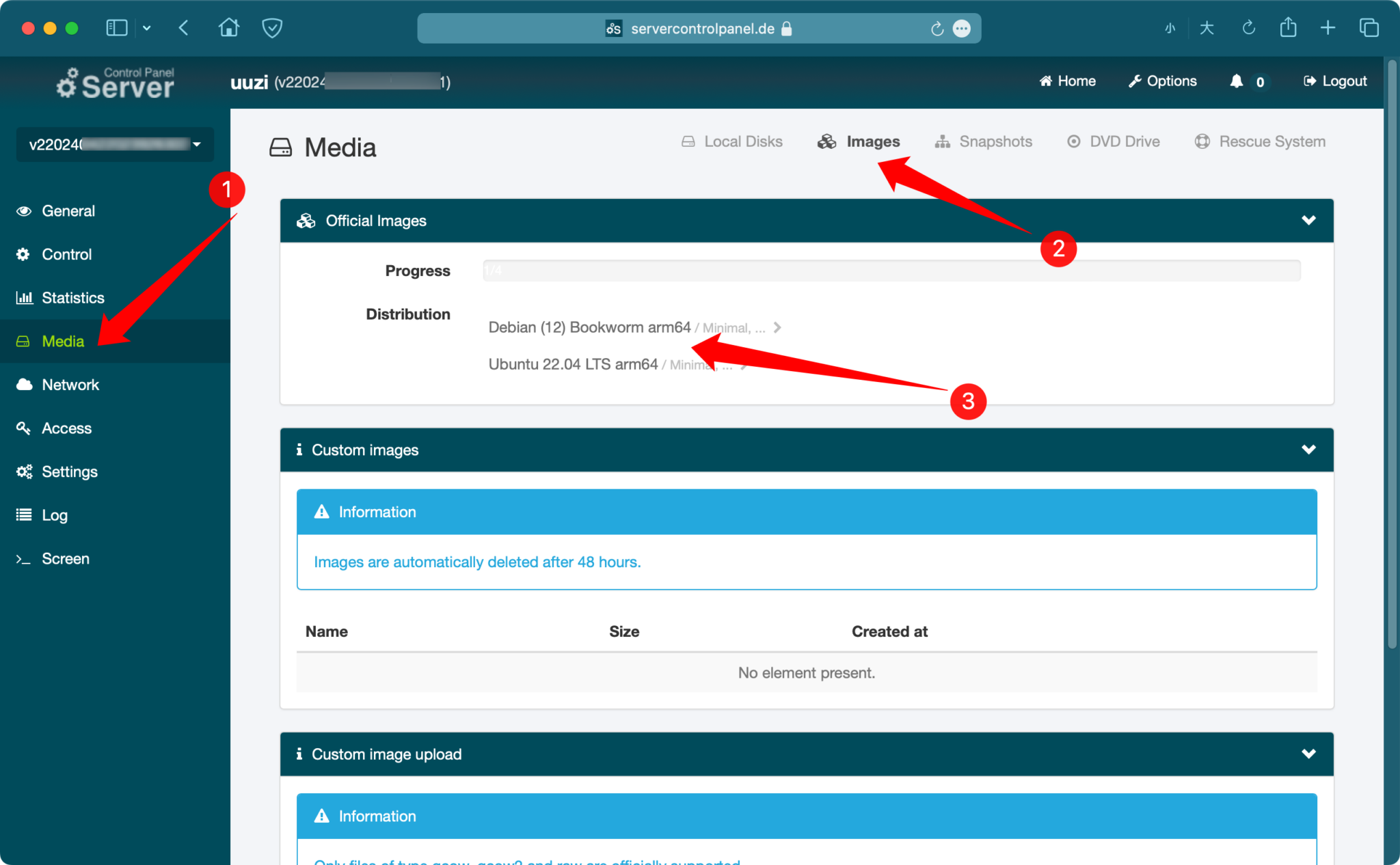
Task: Open the Statistics section in sidebar
Action: coord(72,298)
